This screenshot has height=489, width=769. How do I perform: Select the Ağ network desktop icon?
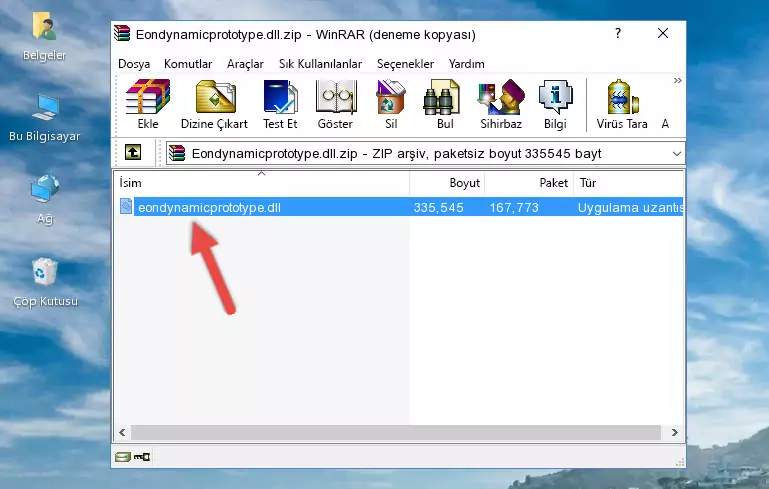tap(45, 199)
